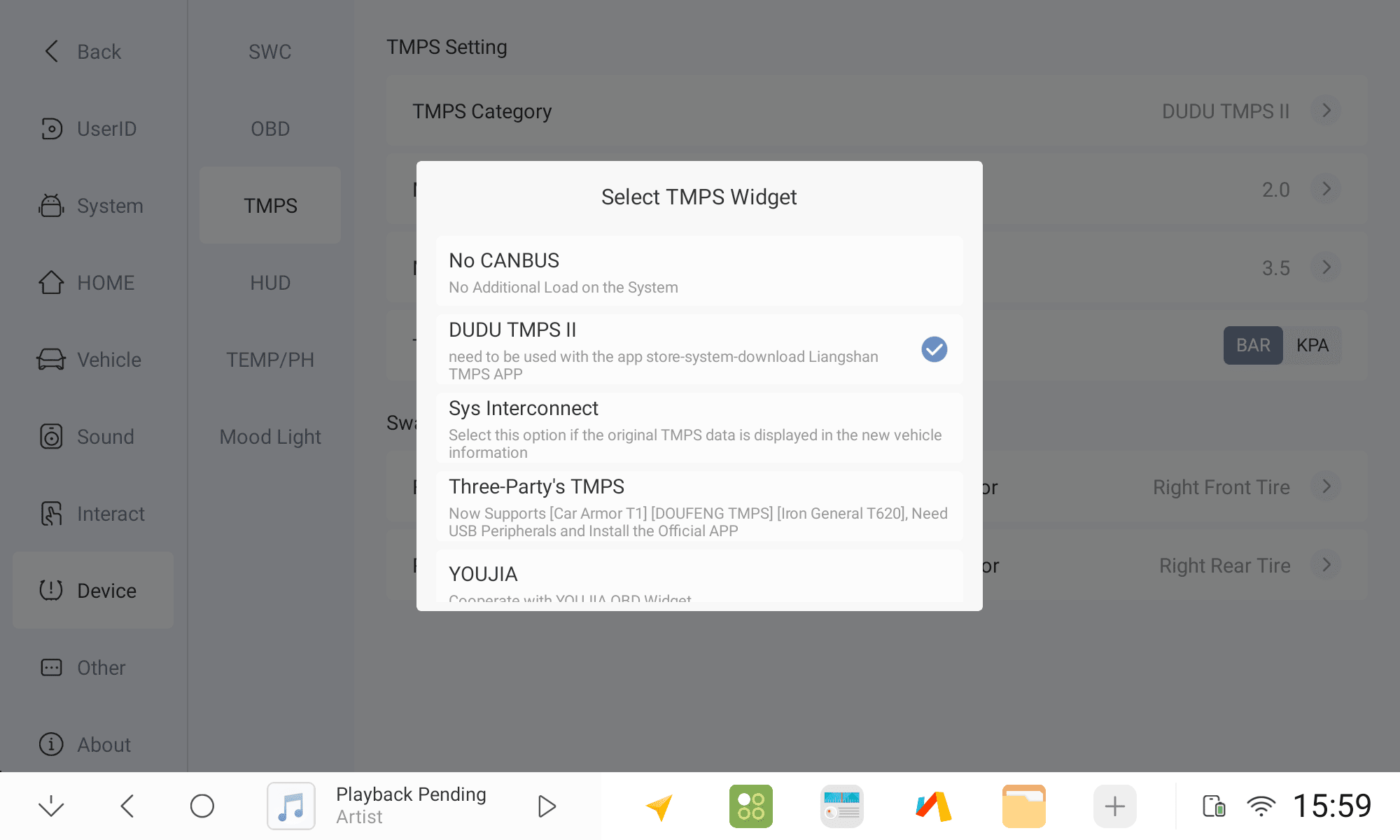Tap the collapse down arrow in bottom bar
Screen dimensions: 1400x840
(x=51, y=806)
